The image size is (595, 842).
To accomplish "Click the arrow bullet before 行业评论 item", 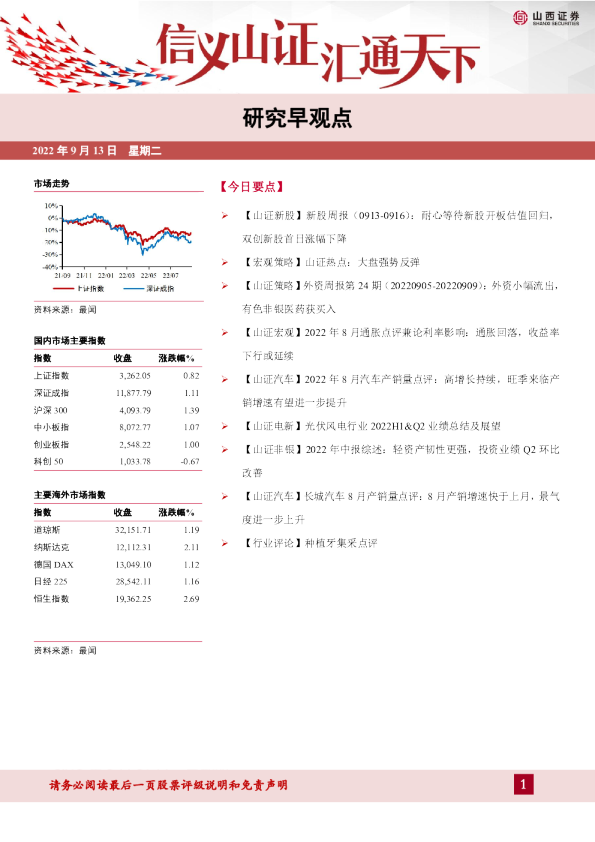I will 225,543.
